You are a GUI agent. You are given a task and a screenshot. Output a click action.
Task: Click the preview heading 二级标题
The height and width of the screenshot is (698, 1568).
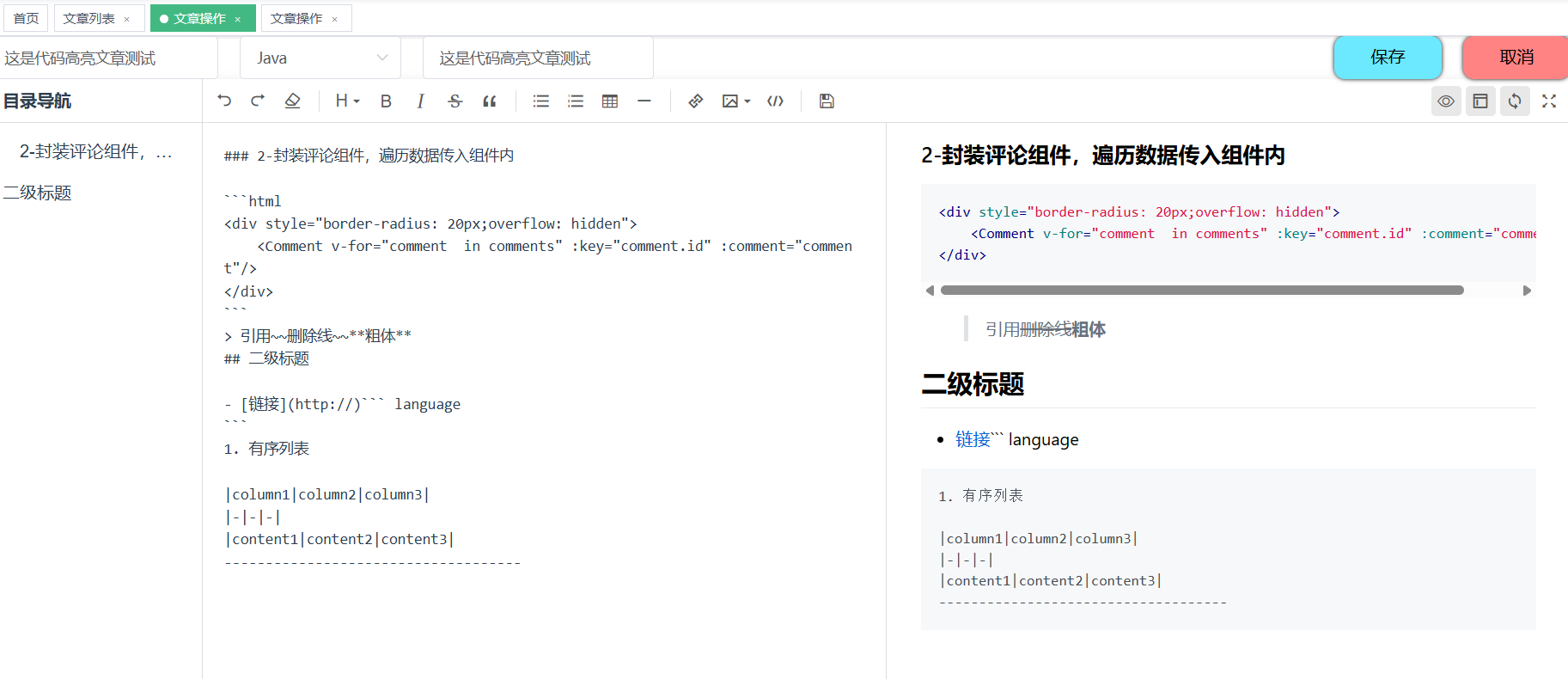973,383
